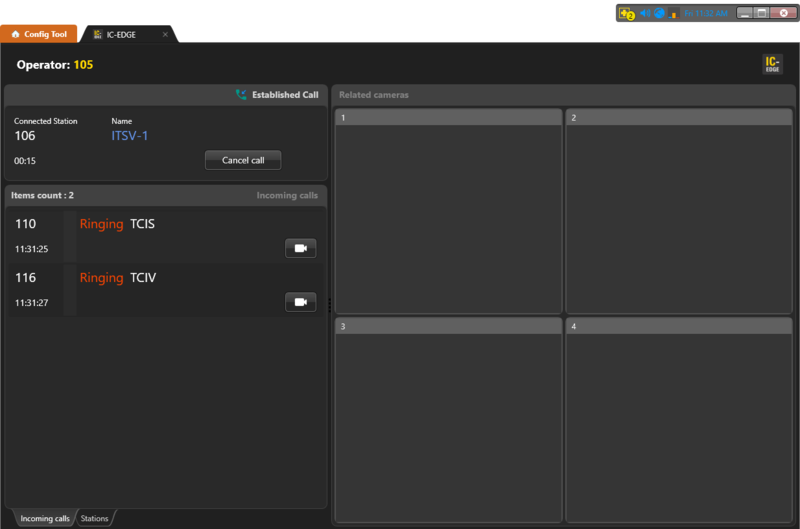This screenshot has width=800, height=529.
Task: Click the panel splitter handle between panes
Action: pyautogui.click(x=330, y=305)
